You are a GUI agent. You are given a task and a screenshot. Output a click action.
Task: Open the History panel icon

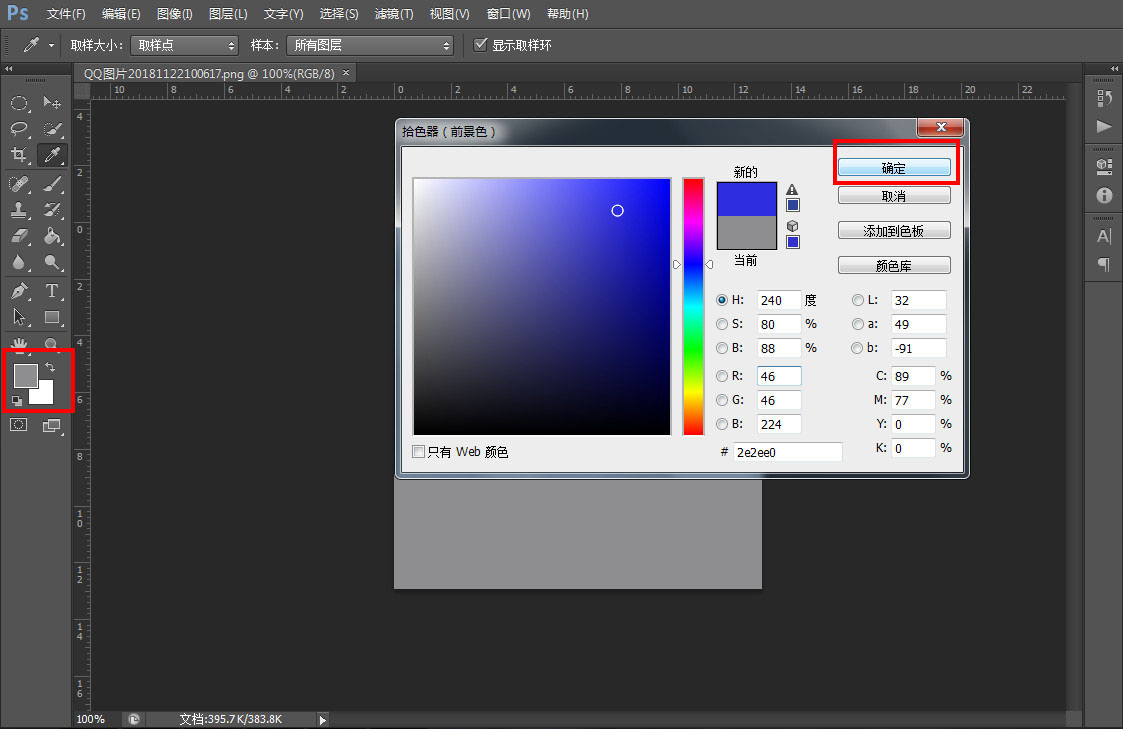click(x=1104, y=98)
